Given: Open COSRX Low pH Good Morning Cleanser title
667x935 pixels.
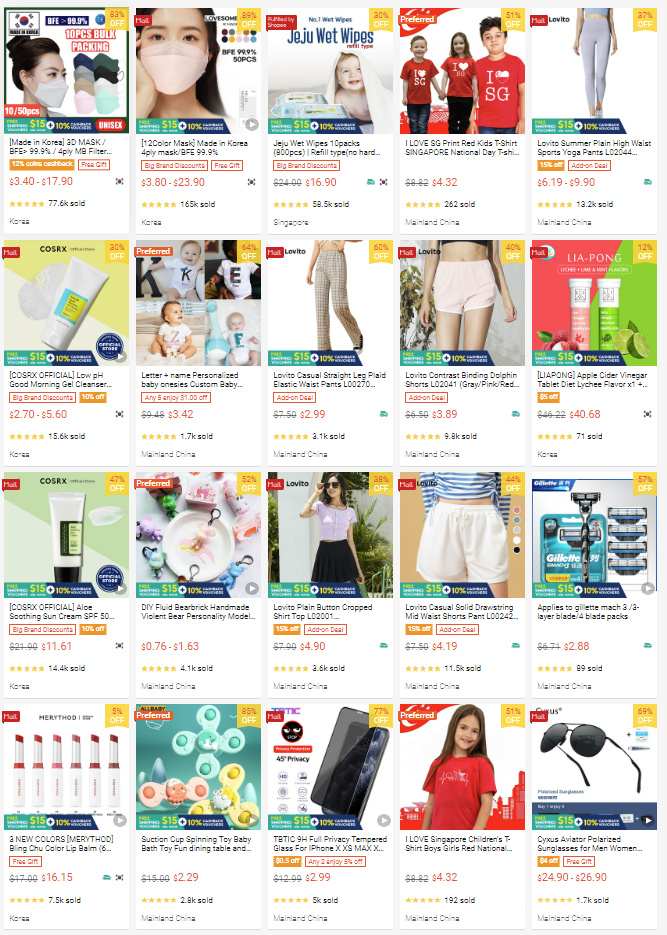Looking at the screenshot, I should pyautogui.click(x=60, y=379).
